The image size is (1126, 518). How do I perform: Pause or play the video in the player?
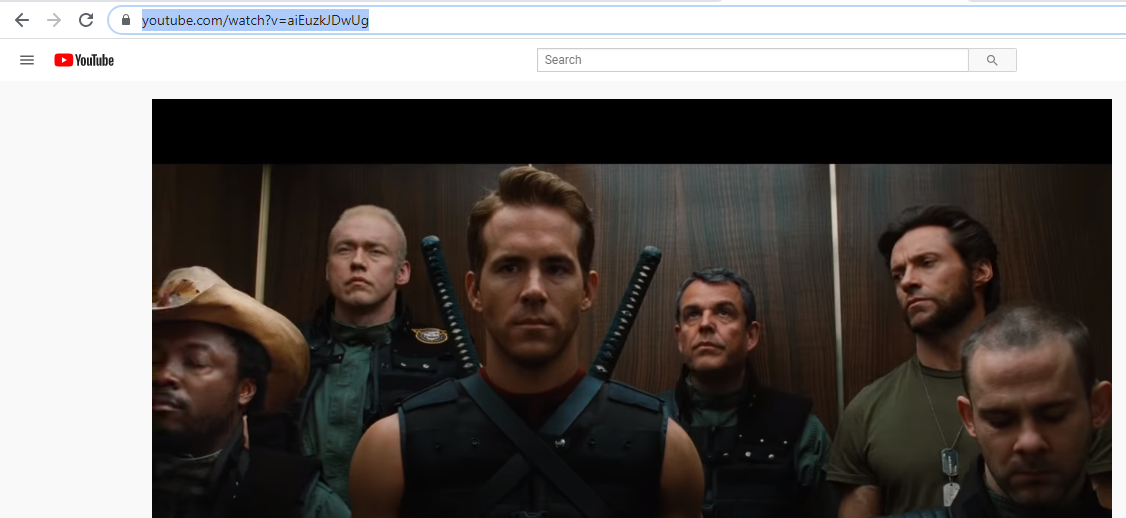(x=632, y=309)
